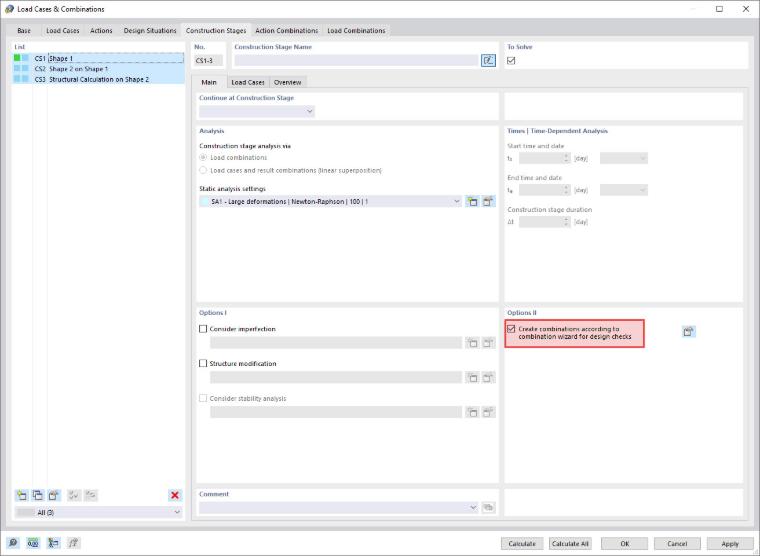
Task: Click edit stability analysis settings icon
Action: [488, 413]
